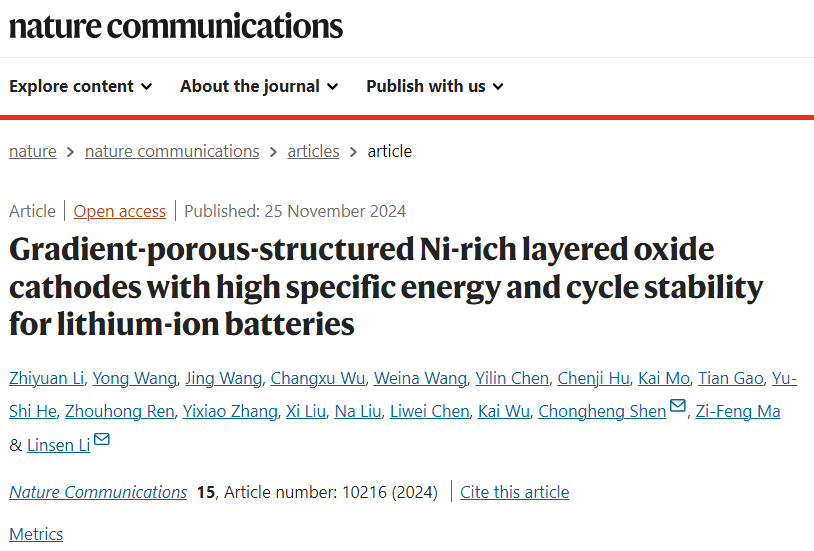Select author Zhouhong Ren
The image size is (814, 551).
(x=119, y=411)
